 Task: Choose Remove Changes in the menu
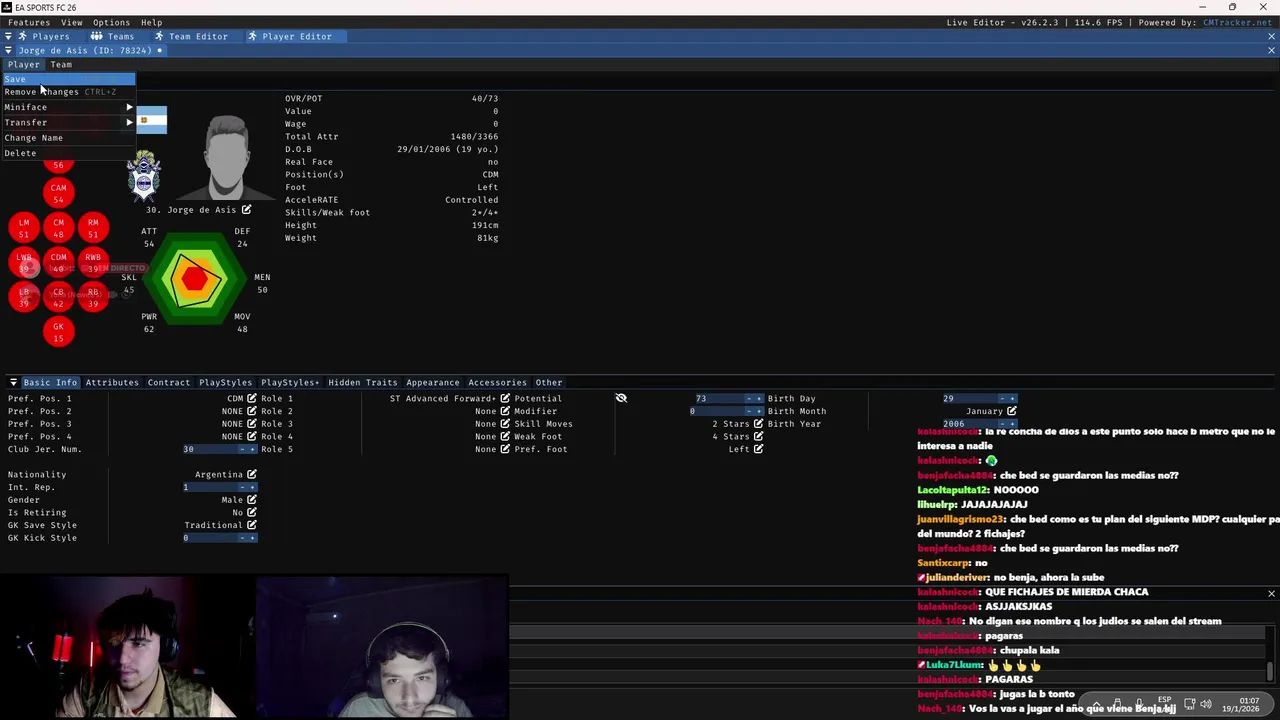68,92
